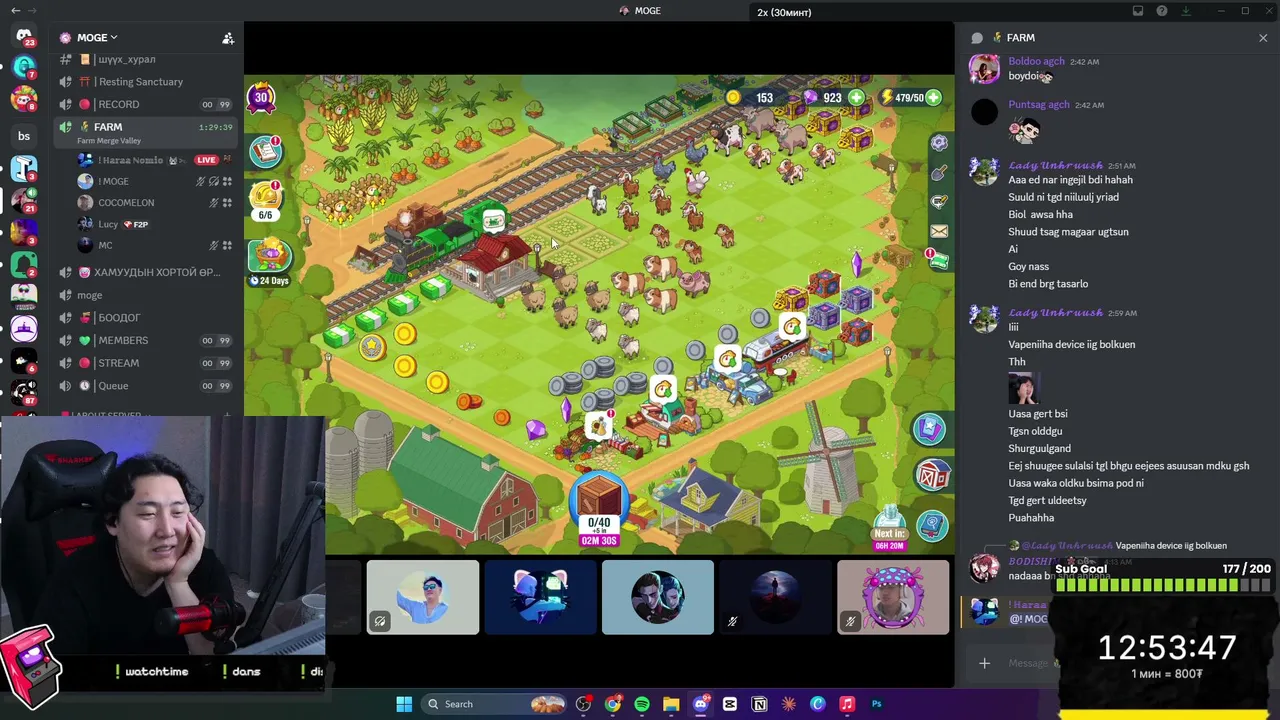Click the invite members icon beside MOGE
The width and height of the screenshot is (1280, 720).
click(x=228, y=38)
